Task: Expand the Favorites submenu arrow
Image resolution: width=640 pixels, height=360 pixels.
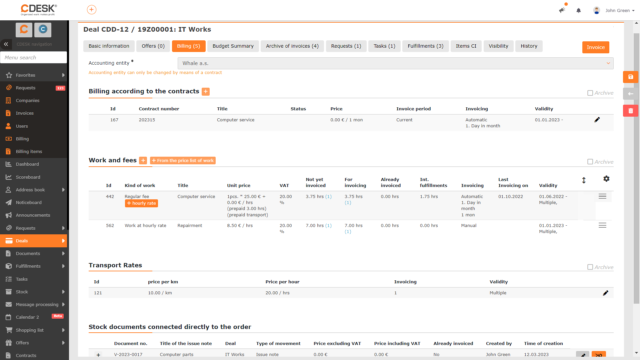Action: tap(63, 75)
